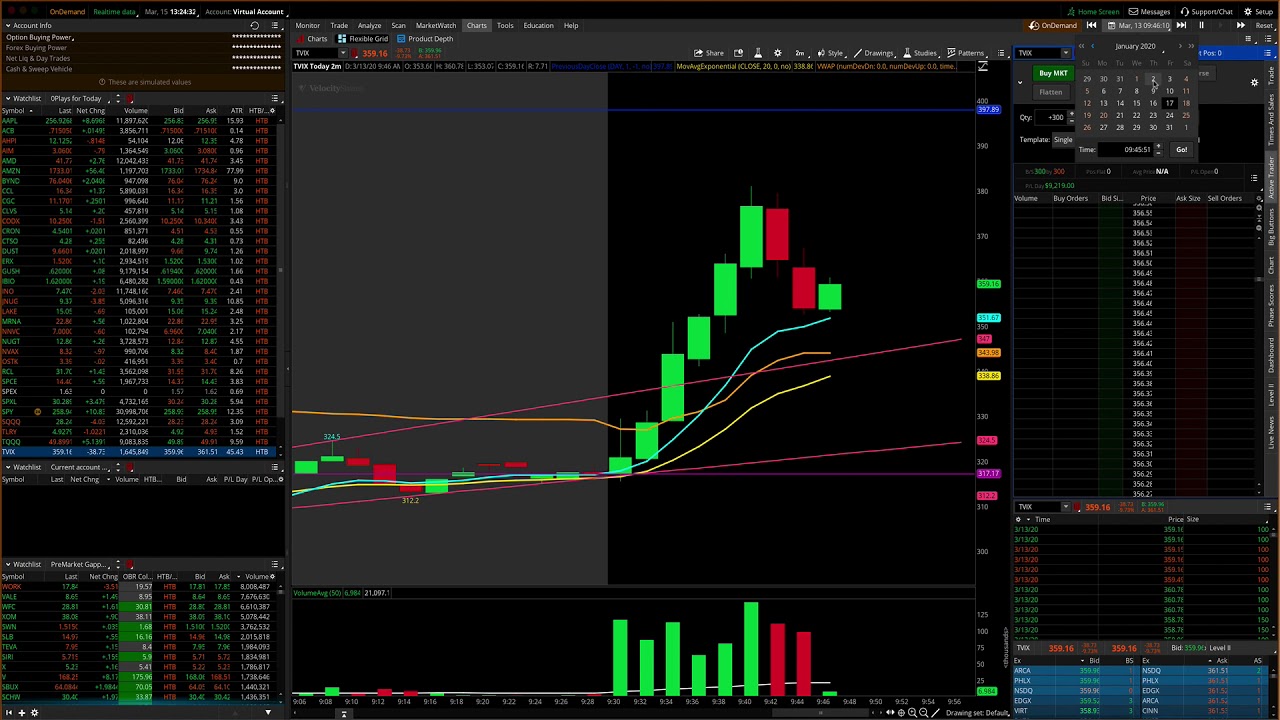The width and height of the screenshot is (1280, 720).
Task: Open Active Trader settings gear
Action: tap(1254, 82)
